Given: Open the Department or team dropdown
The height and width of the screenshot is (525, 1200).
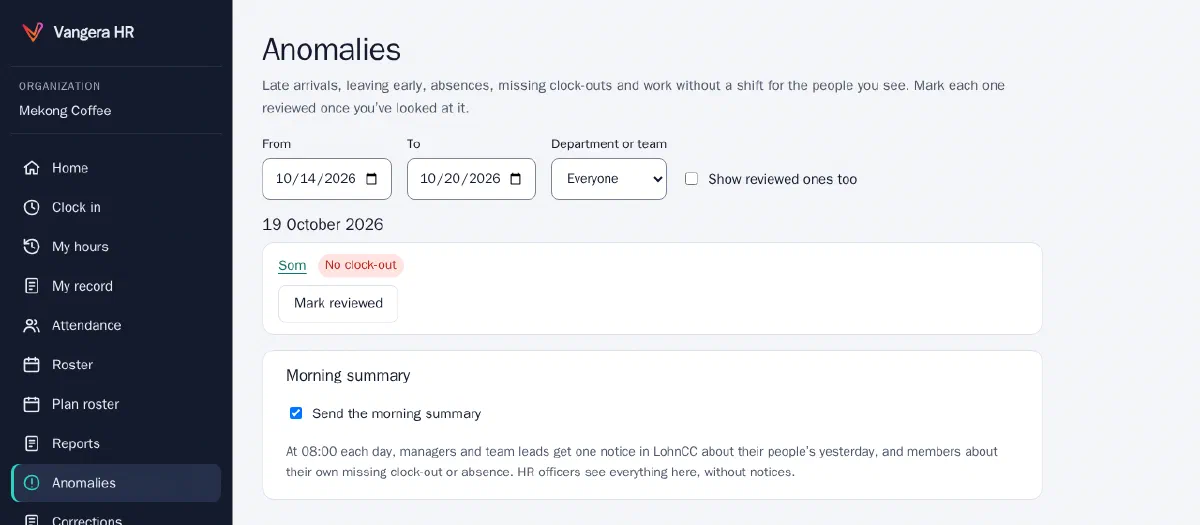Looking at the screenshot, I should tap(609, 179).
